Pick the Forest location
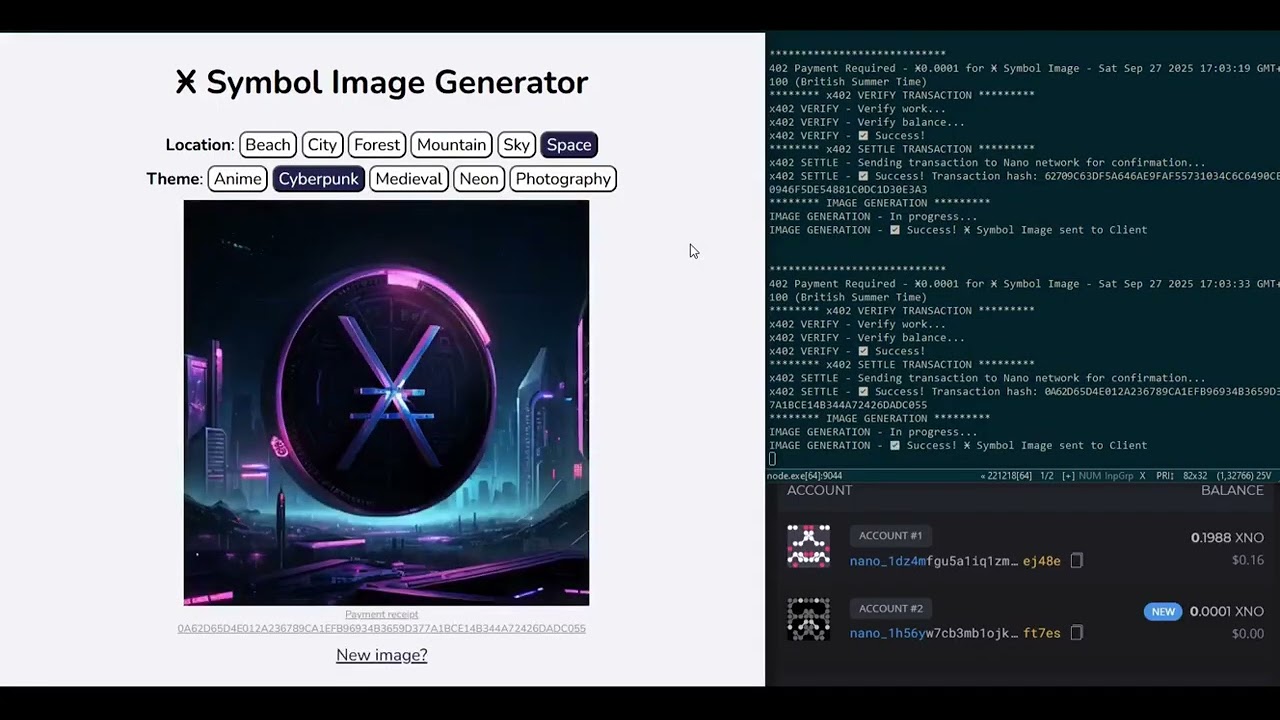The height and width of the screenshot is (720, 1280). click(x=377, y=145)
